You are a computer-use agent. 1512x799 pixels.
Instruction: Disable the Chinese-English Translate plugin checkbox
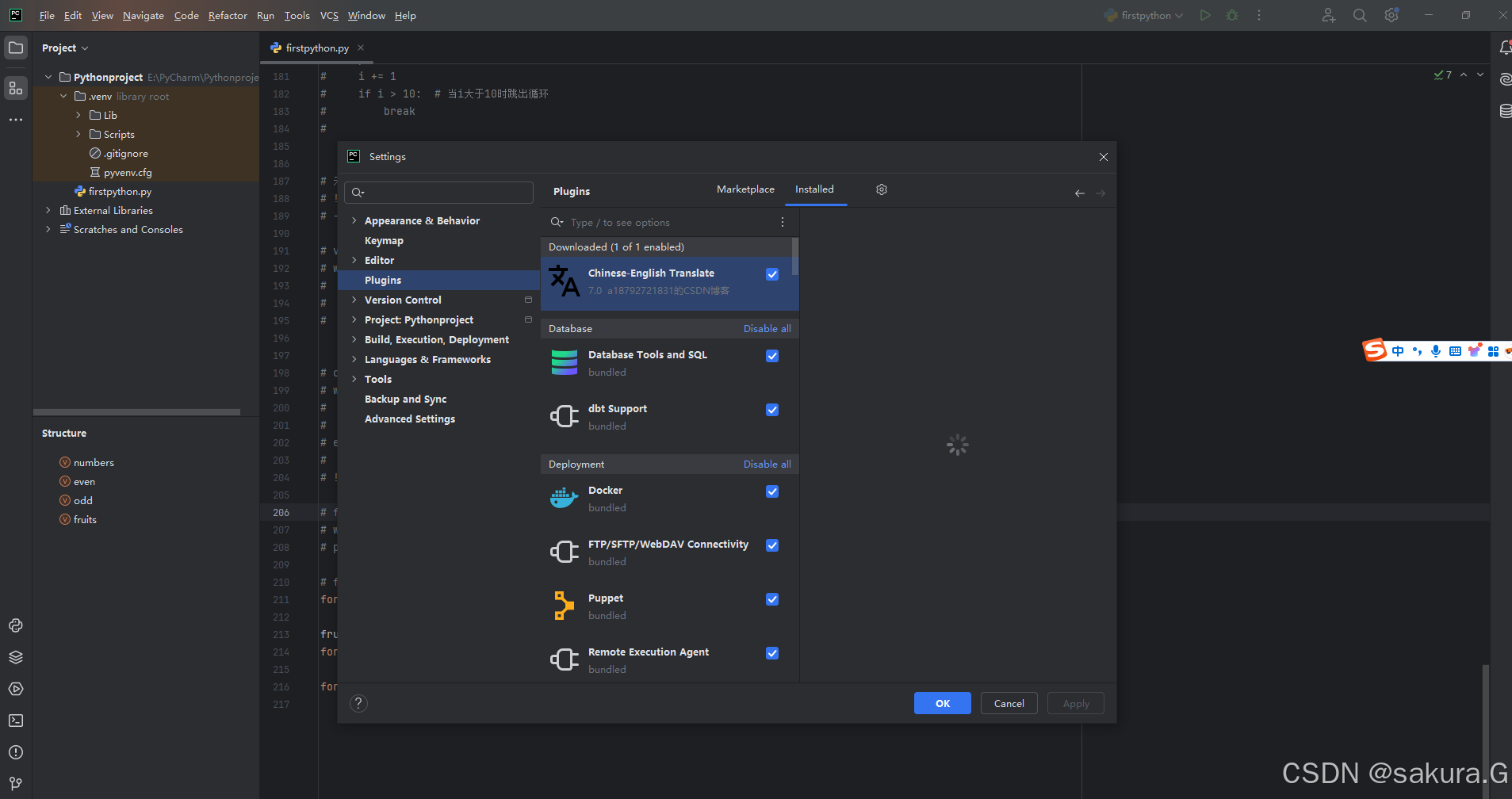(772, 274)
